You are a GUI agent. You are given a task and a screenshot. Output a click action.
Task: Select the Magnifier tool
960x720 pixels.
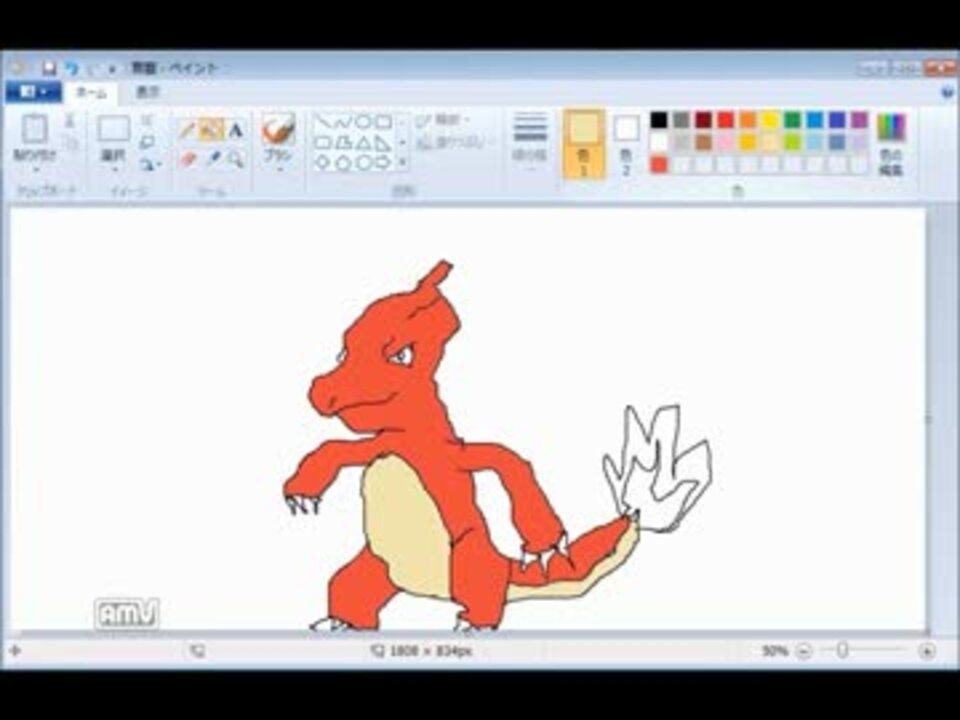coord(236,160)
